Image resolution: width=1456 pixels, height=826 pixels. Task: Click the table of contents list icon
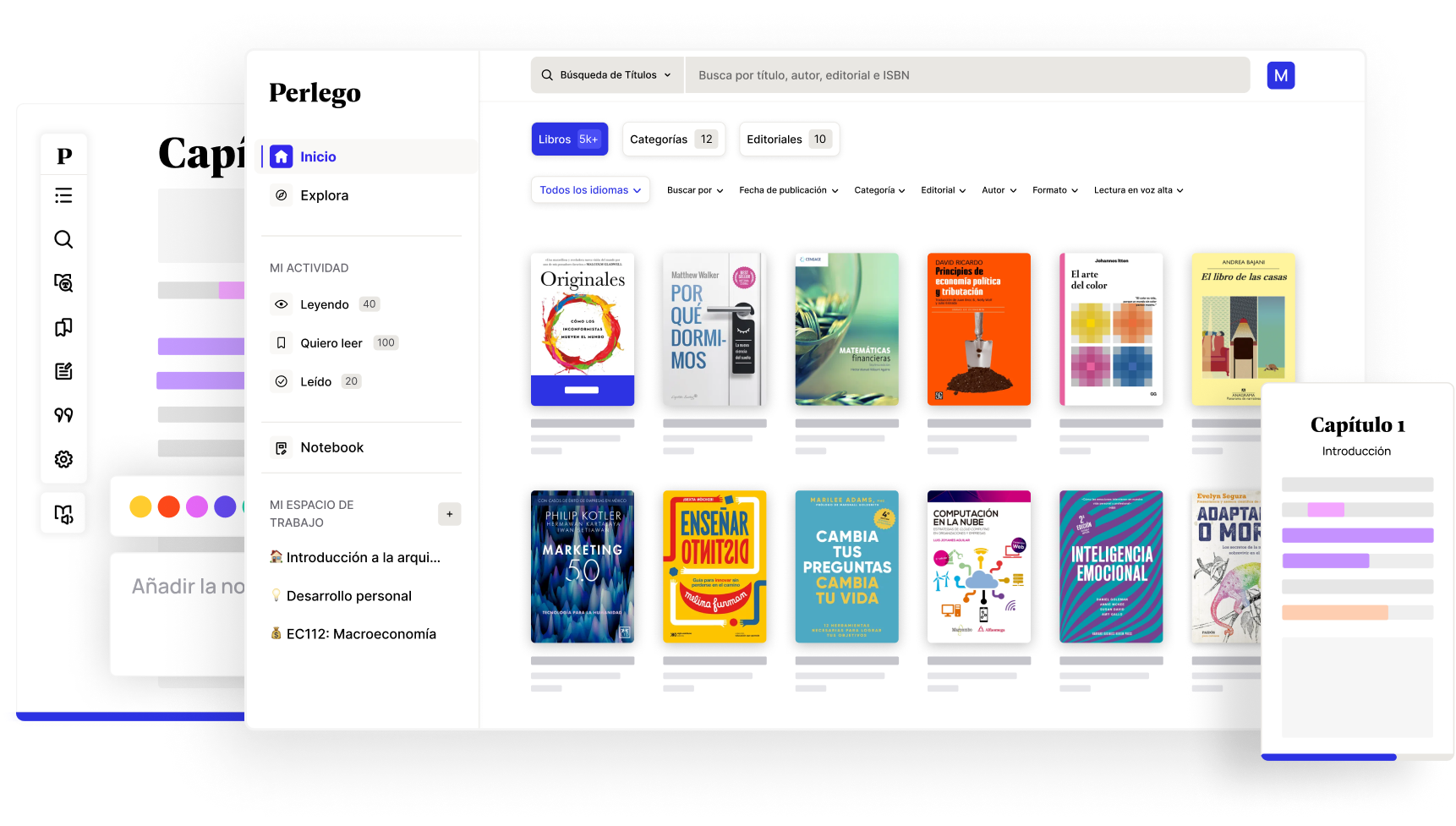63,196
